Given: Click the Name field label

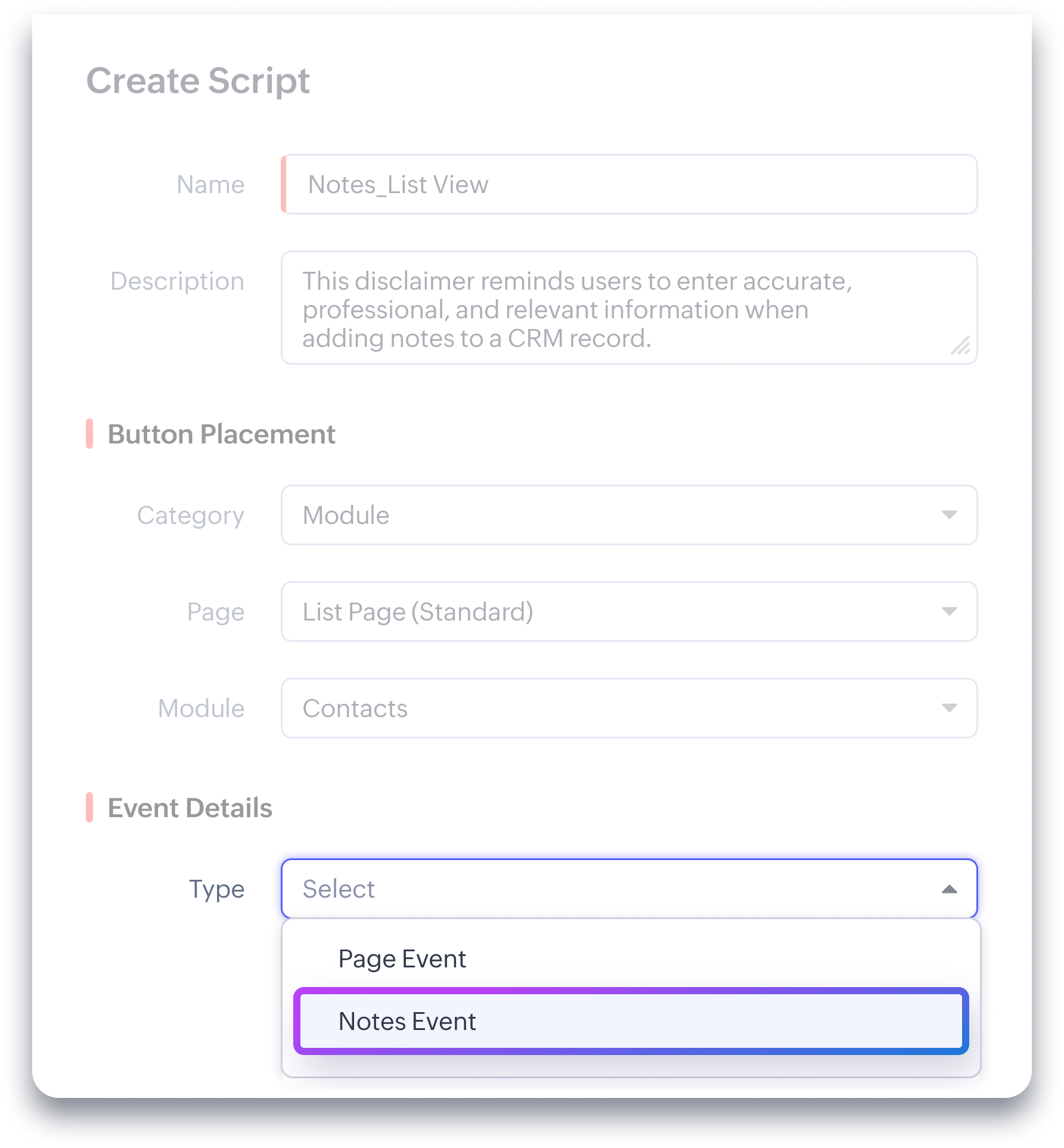Looking at the screenshot, I should point(210,185).
